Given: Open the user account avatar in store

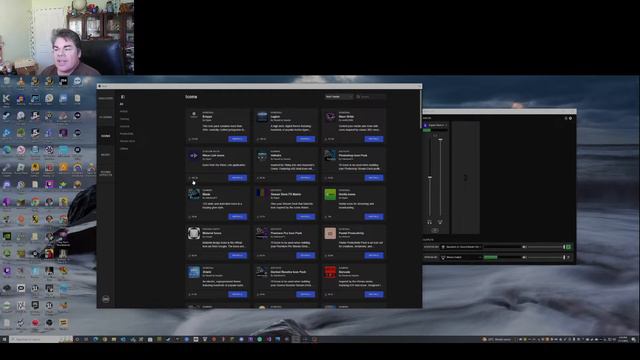Looking at the screenshot, I should coord(106,299).
